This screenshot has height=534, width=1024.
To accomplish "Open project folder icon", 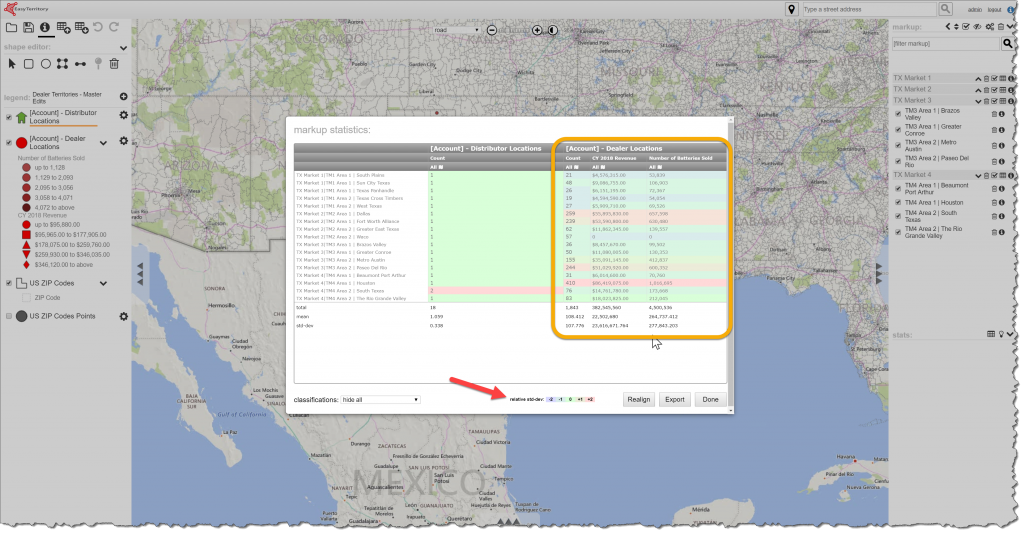I will [x=12, y=27].
